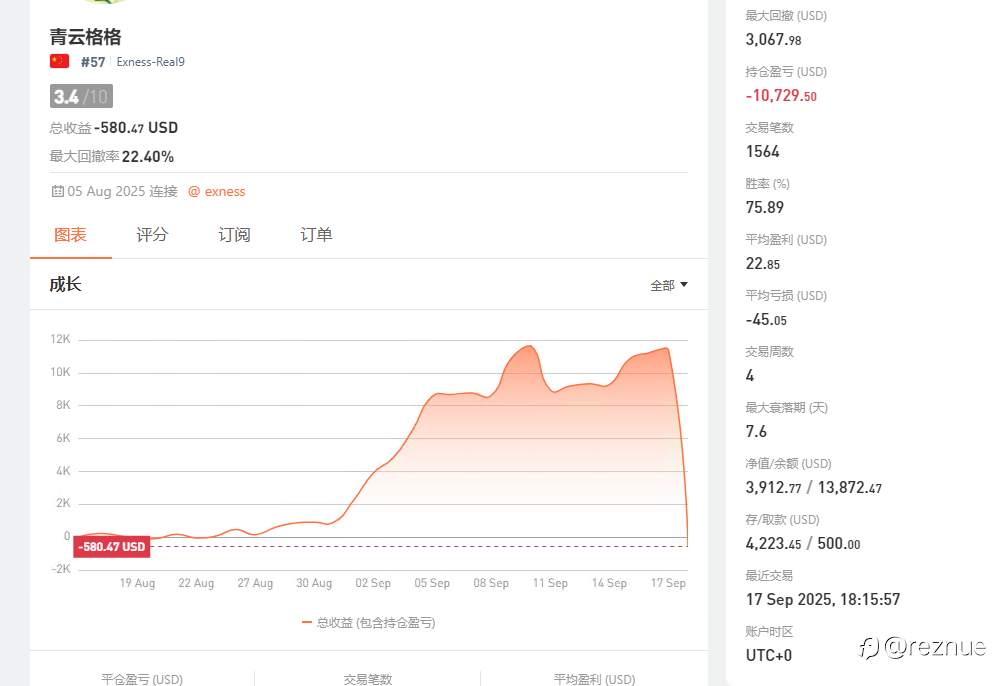Click the 平仓盈亏 (USD) column label
The image size is (997, 686).
(142, 679)
